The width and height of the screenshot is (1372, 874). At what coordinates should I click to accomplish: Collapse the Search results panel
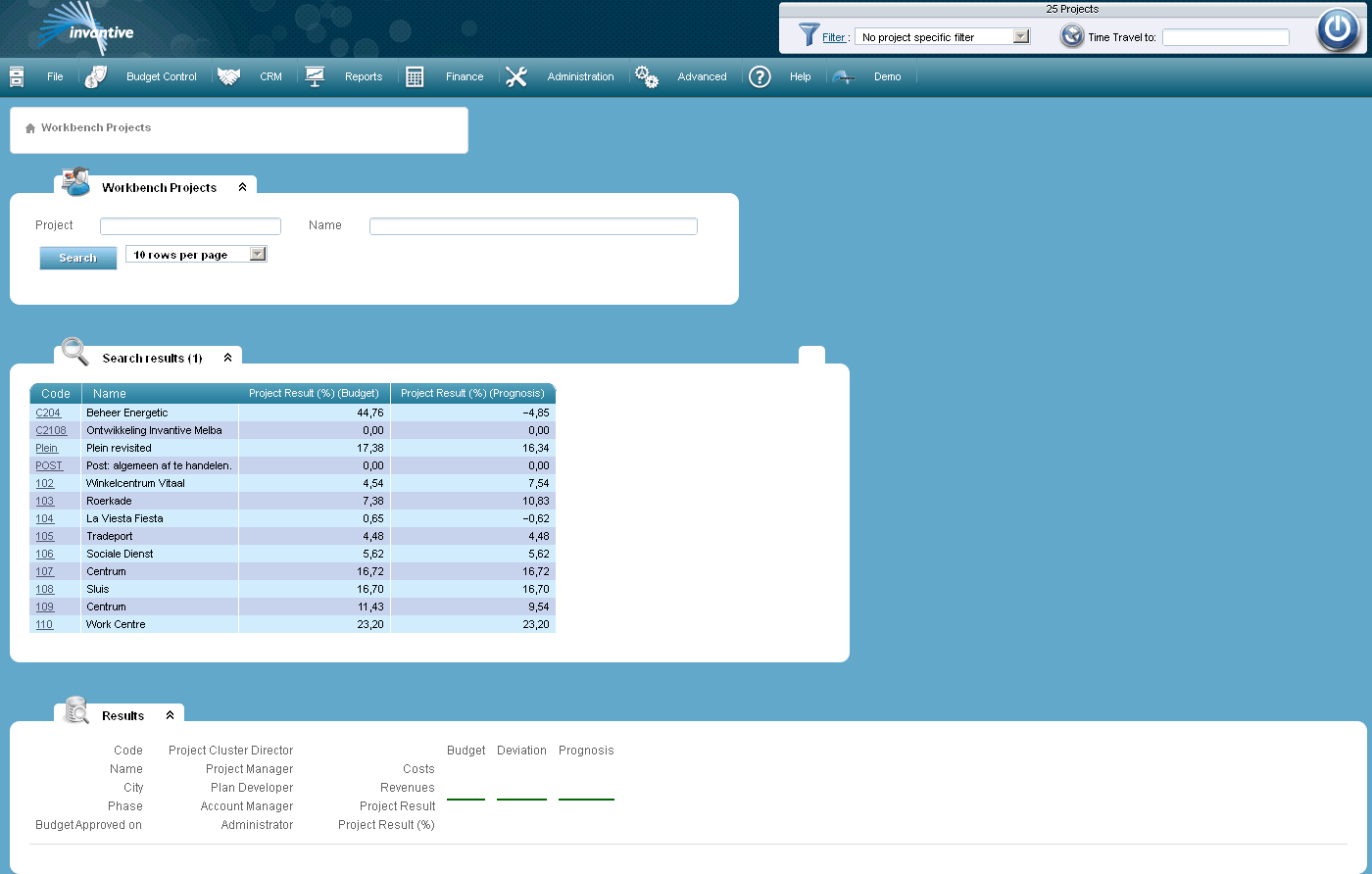pos(227,358)
